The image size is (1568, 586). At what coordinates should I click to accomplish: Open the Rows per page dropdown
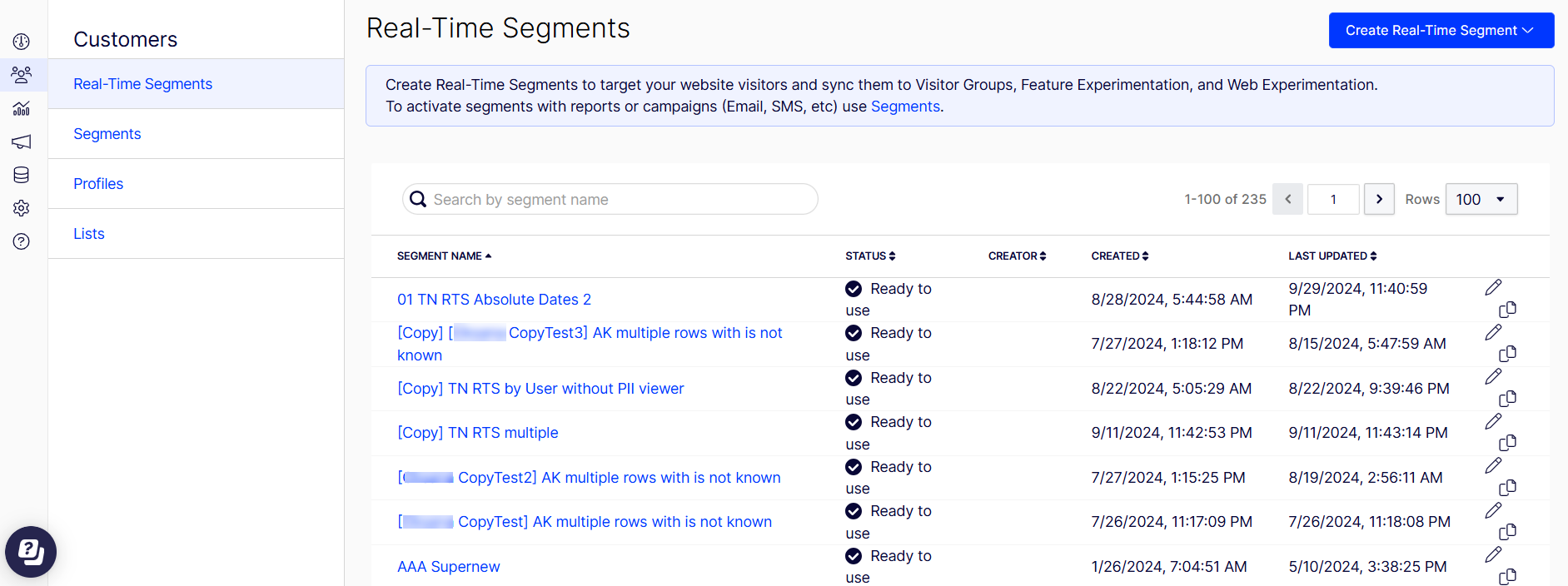(x=1481, y=199)
